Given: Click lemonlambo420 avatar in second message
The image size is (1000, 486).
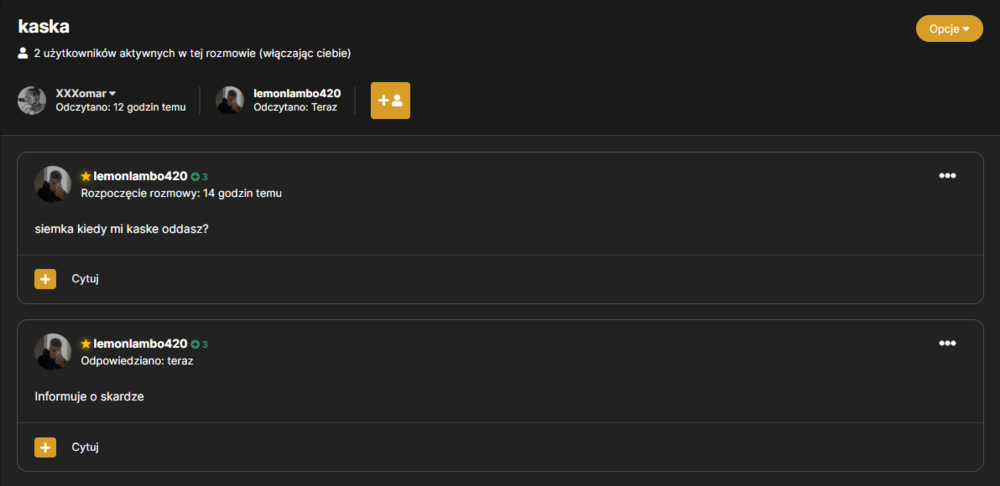Looking at the screenshot, I should pyautogui.click(x=53, y=351).
